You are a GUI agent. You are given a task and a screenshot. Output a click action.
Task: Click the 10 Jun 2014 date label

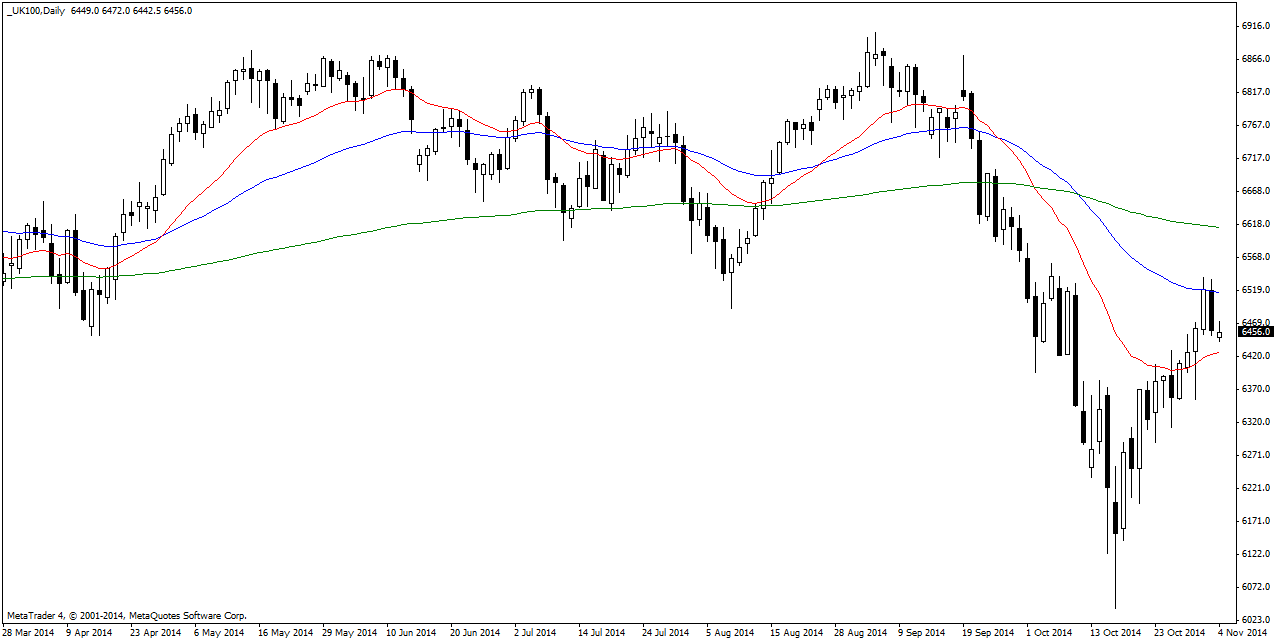[x=410, y=632]
